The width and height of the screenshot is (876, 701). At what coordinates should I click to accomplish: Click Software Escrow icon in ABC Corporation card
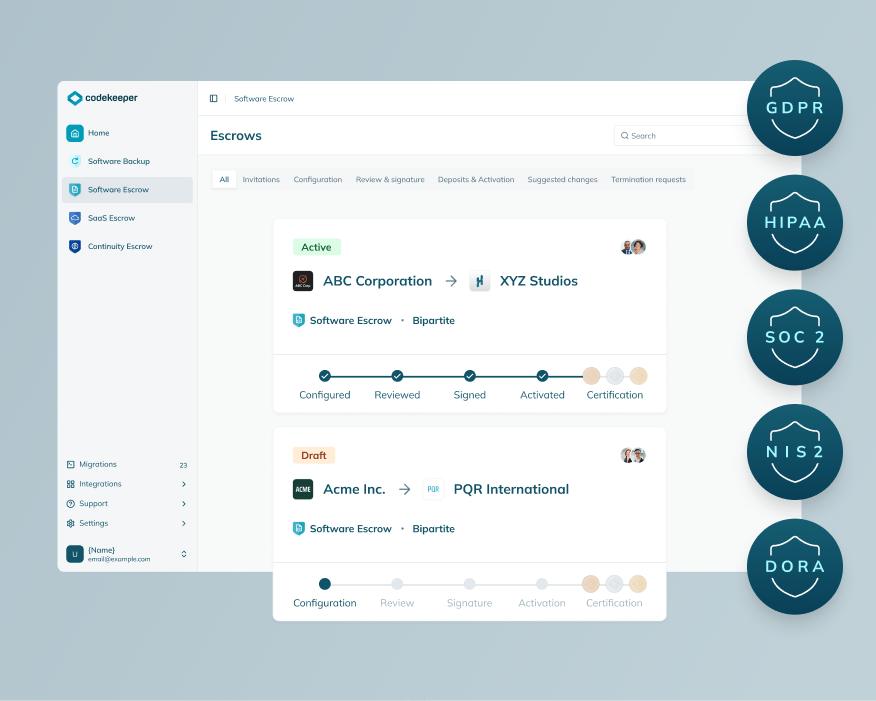pyautogui.click(x=299, y=320)
